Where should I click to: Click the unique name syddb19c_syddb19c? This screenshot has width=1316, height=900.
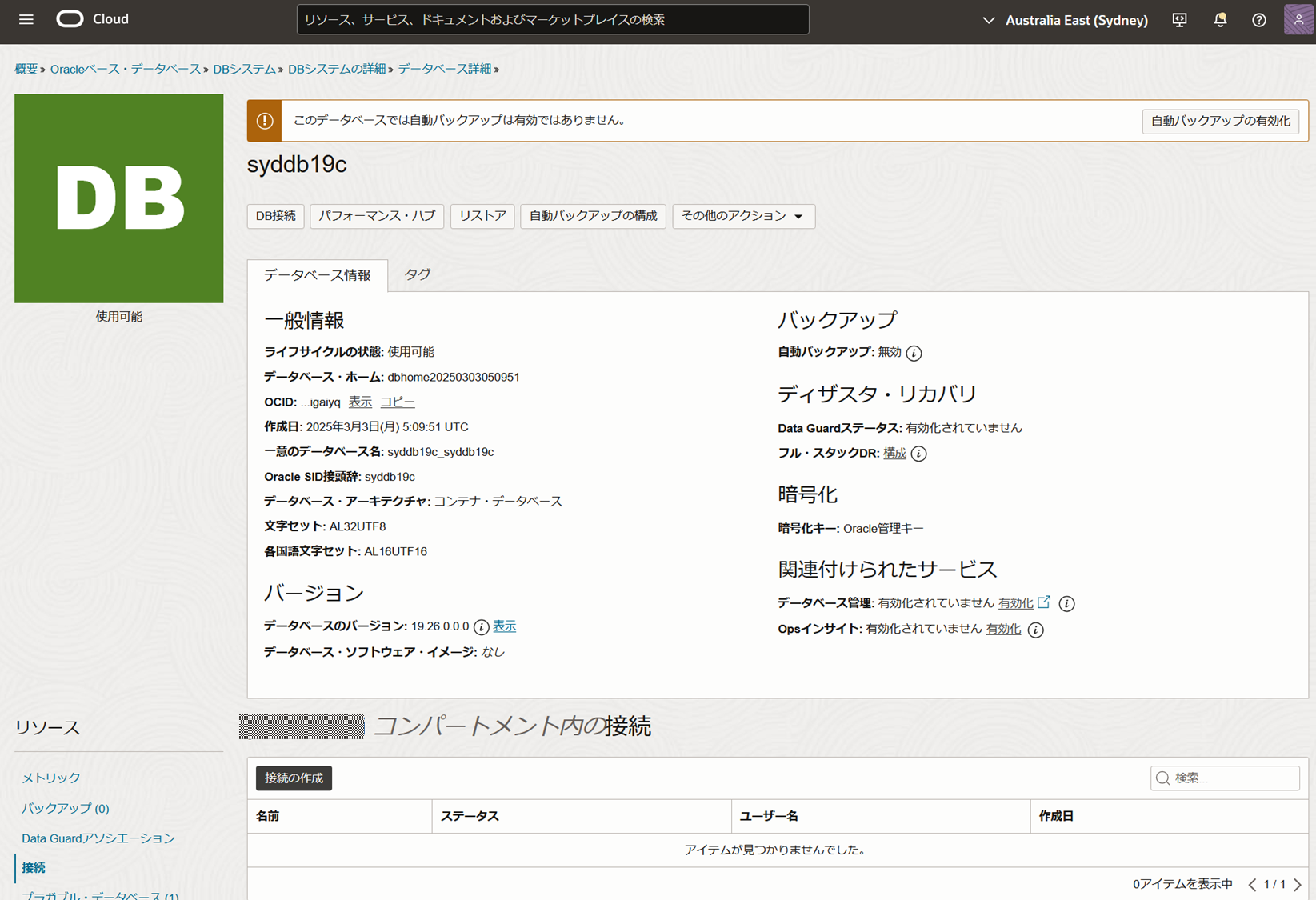441,452
